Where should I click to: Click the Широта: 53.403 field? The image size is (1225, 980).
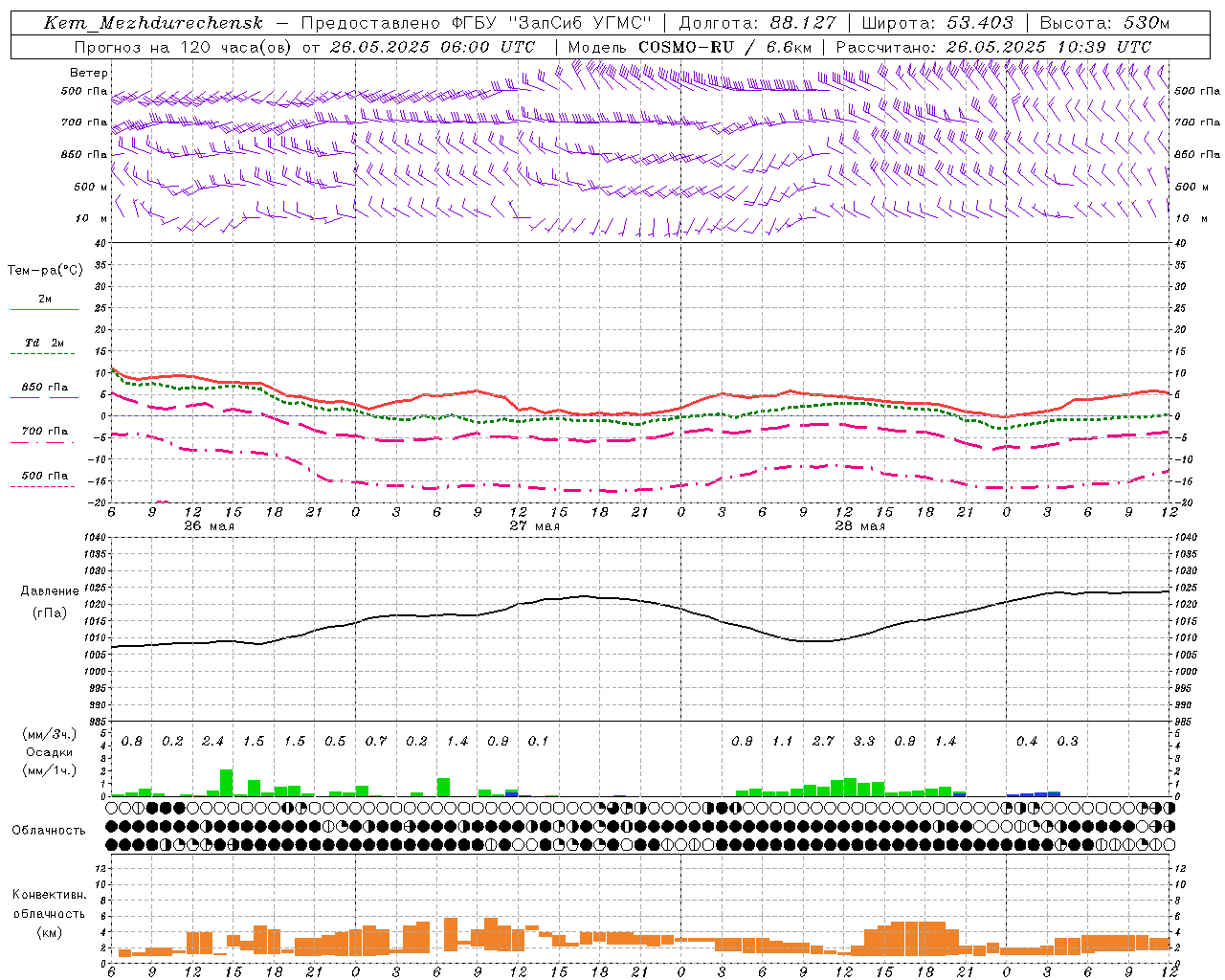(938, 23)
